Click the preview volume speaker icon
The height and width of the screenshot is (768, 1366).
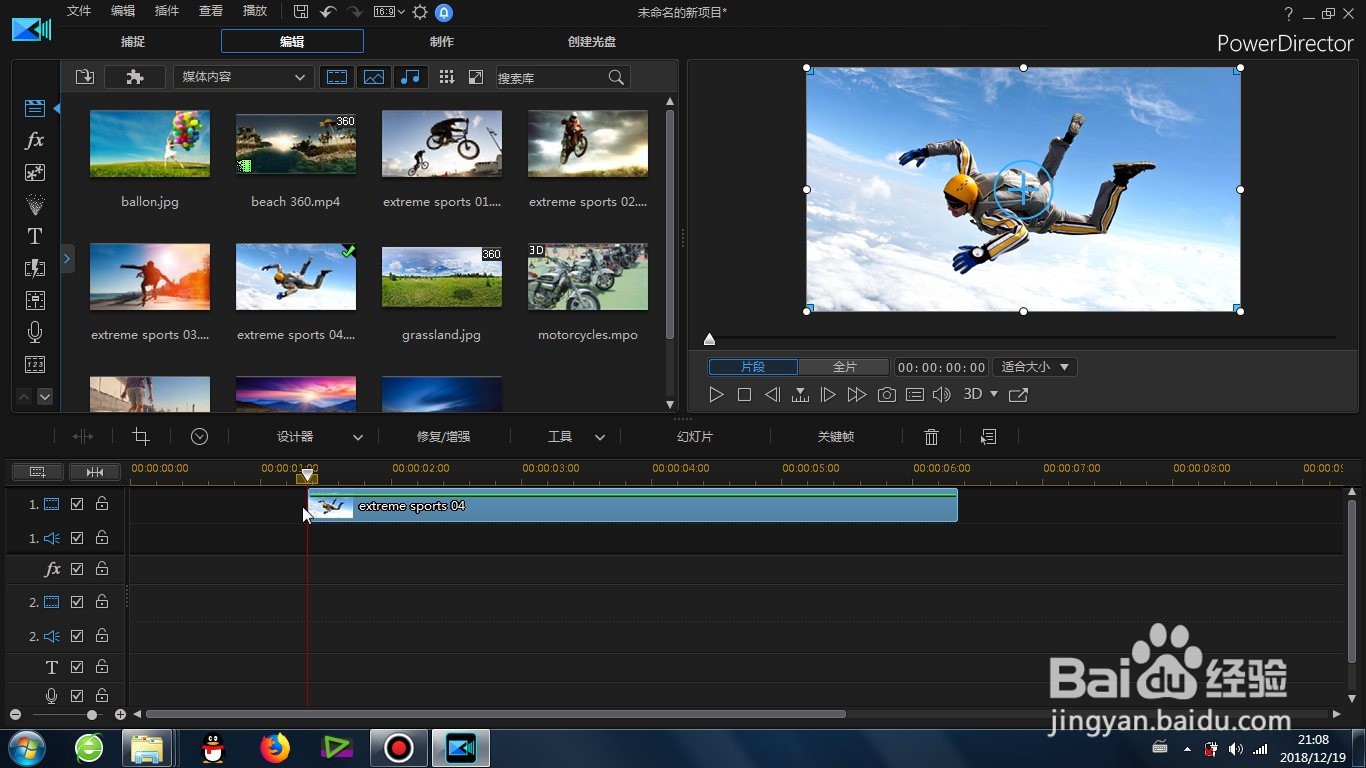pos(941,395)
